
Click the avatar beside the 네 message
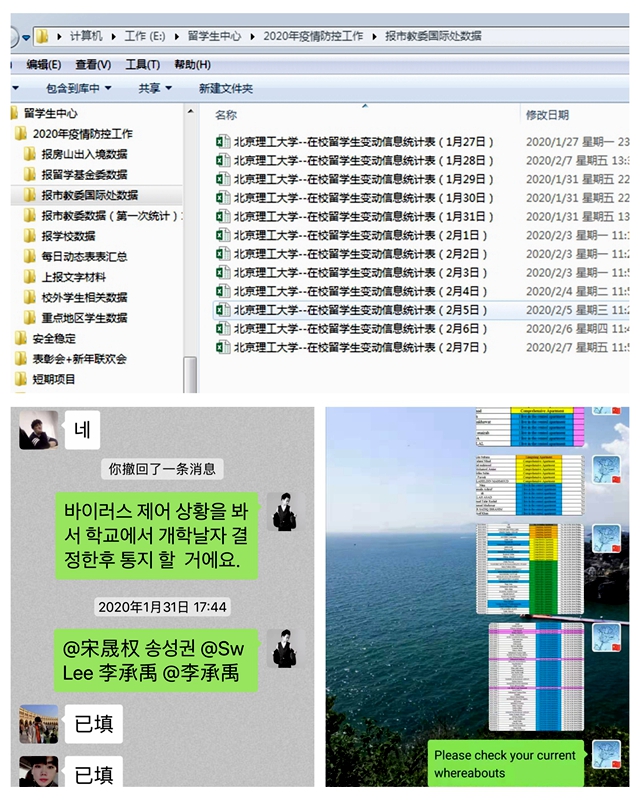(39, 430)
